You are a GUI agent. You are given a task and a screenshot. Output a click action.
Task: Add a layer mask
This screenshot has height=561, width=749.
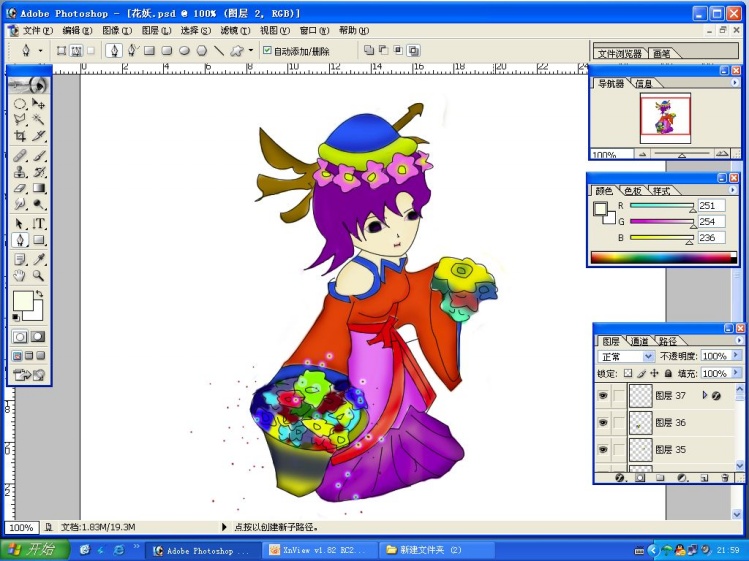640,477
